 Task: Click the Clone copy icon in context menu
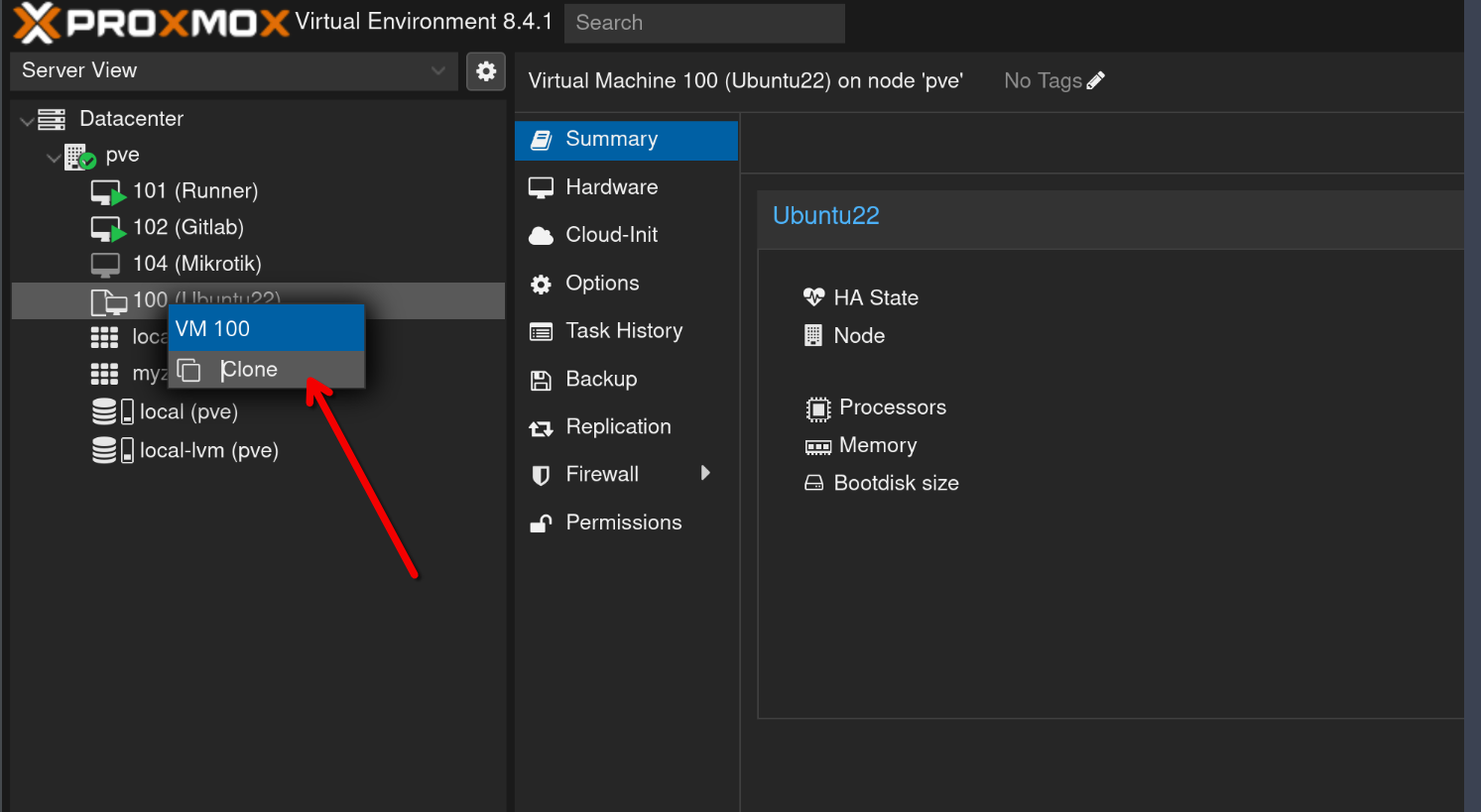pos(188,370)
